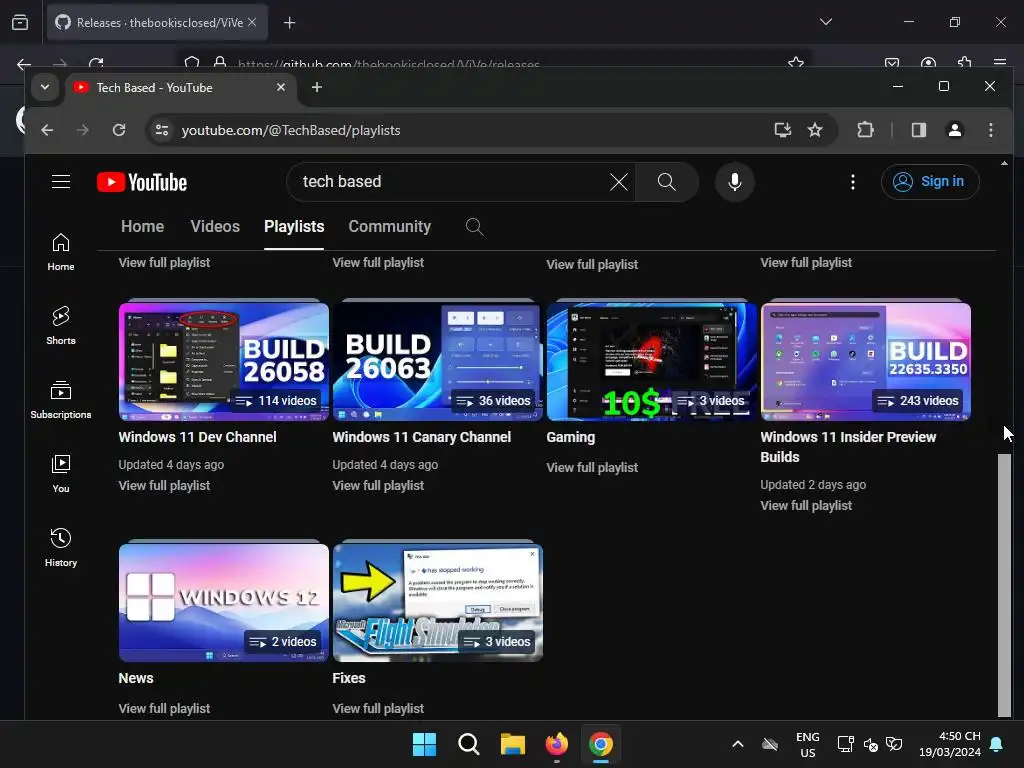Open the Windows 11 Insider Preview Builds thumbnail
The image size is (1024, 768).
(x=865, y=361)
